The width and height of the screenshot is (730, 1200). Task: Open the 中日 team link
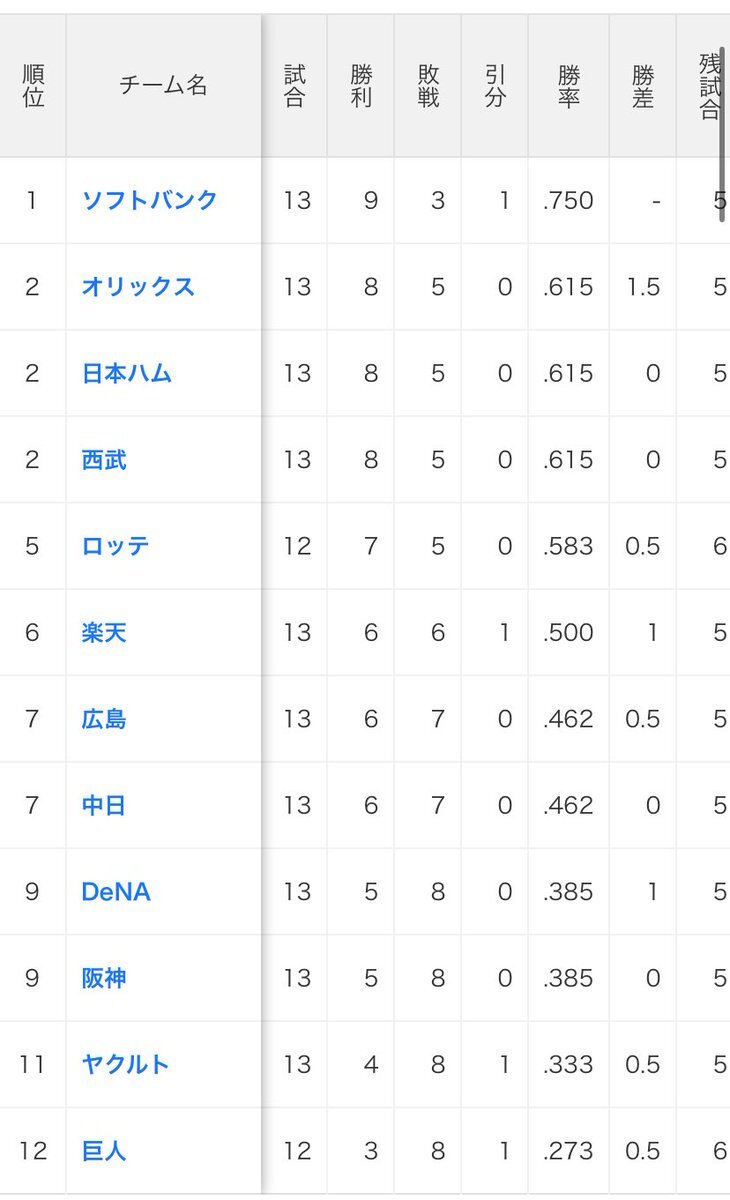point(104,805)
